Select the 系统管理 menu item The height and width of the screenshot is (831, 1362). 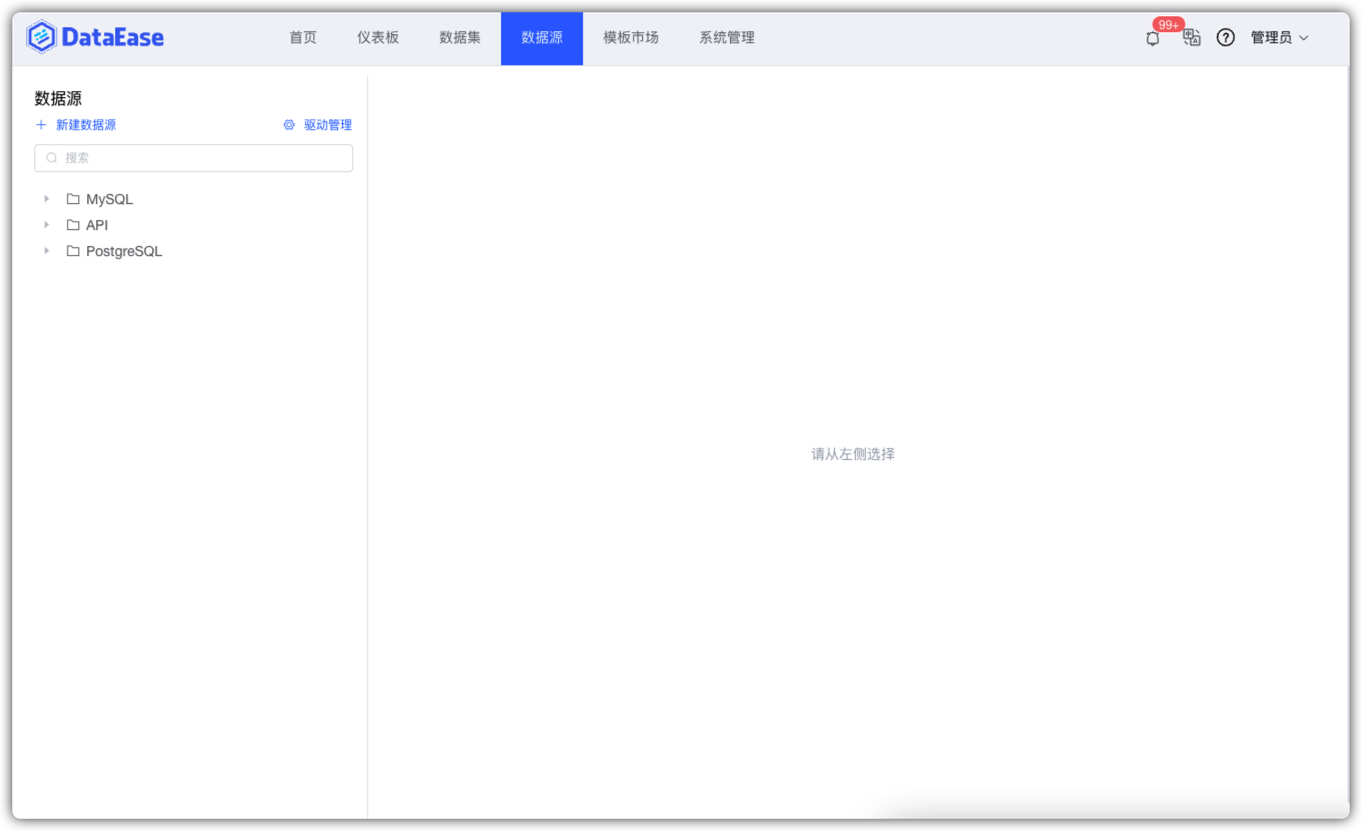click(727, 37)
